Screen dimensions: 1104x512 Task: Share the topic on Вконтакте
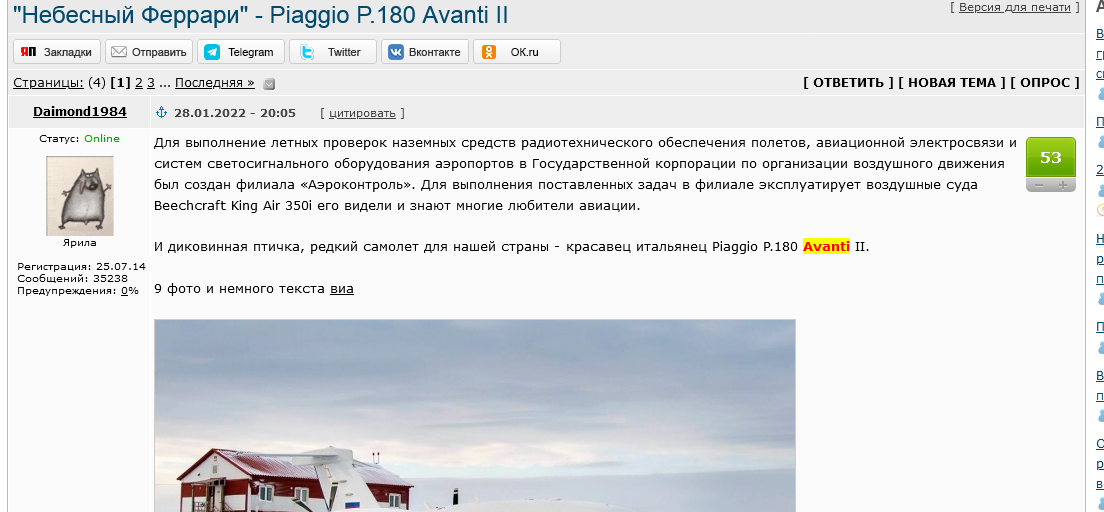point(425,51)
